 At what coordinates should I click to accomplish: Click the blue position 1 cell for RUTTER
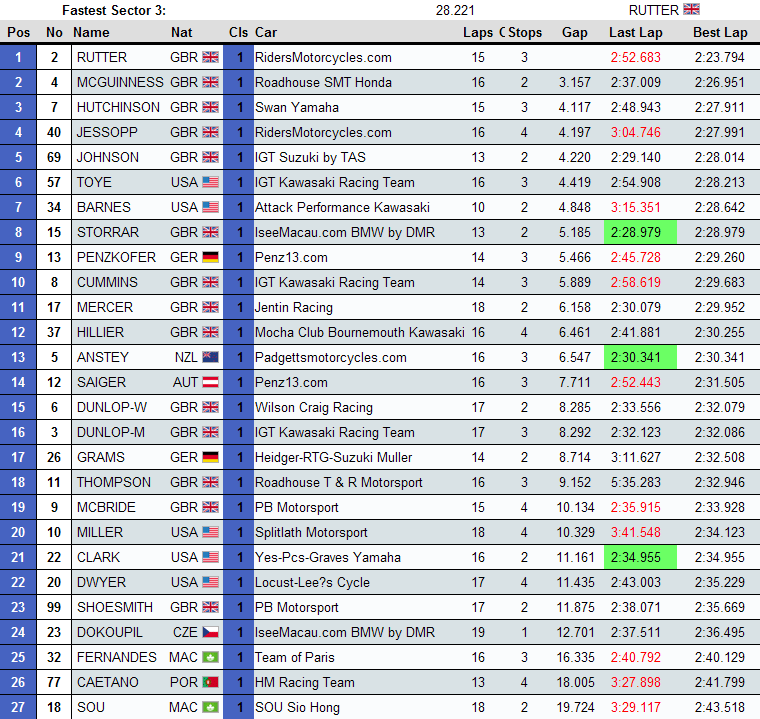[x=18, y=57]
